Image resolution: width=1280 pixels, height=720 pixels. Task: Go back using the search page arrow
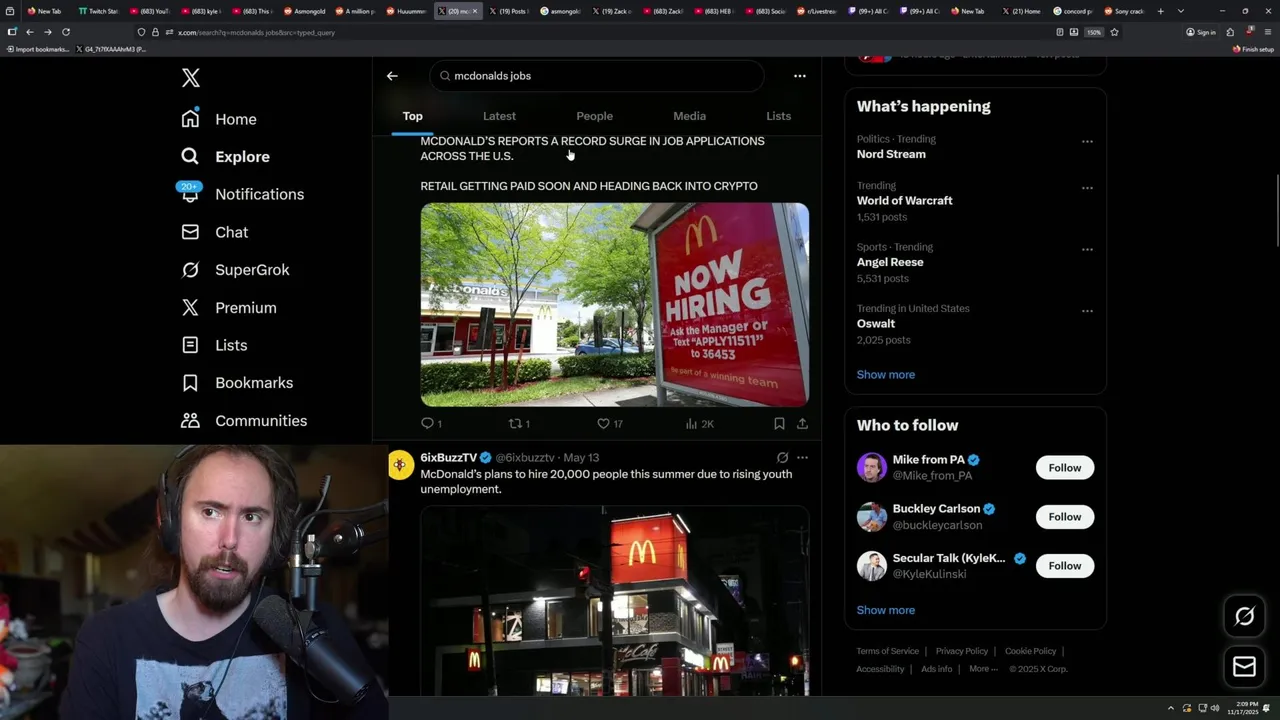(392, 76)
